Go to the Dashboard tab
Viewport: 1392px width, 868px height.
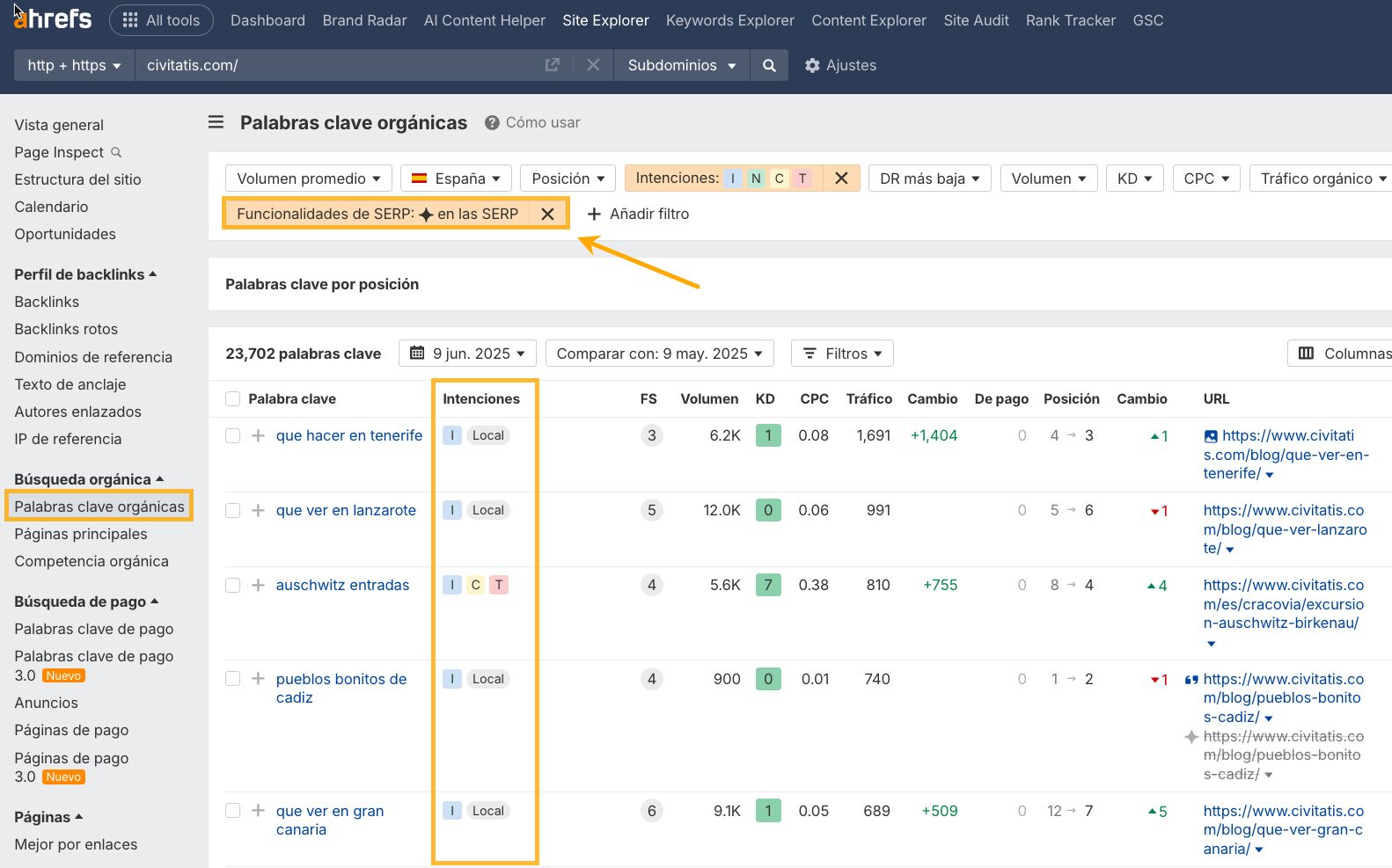pyautogui.click(x=267, y=20)
